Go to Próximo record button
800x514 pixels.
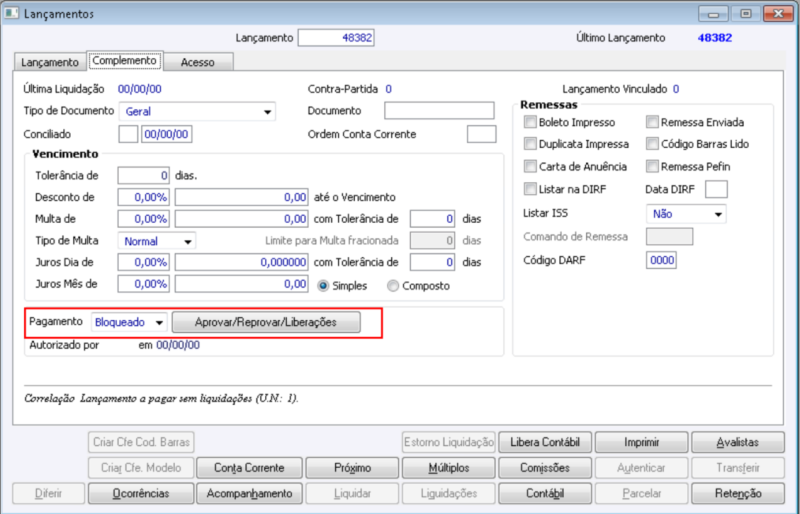(x=352, y=468)
